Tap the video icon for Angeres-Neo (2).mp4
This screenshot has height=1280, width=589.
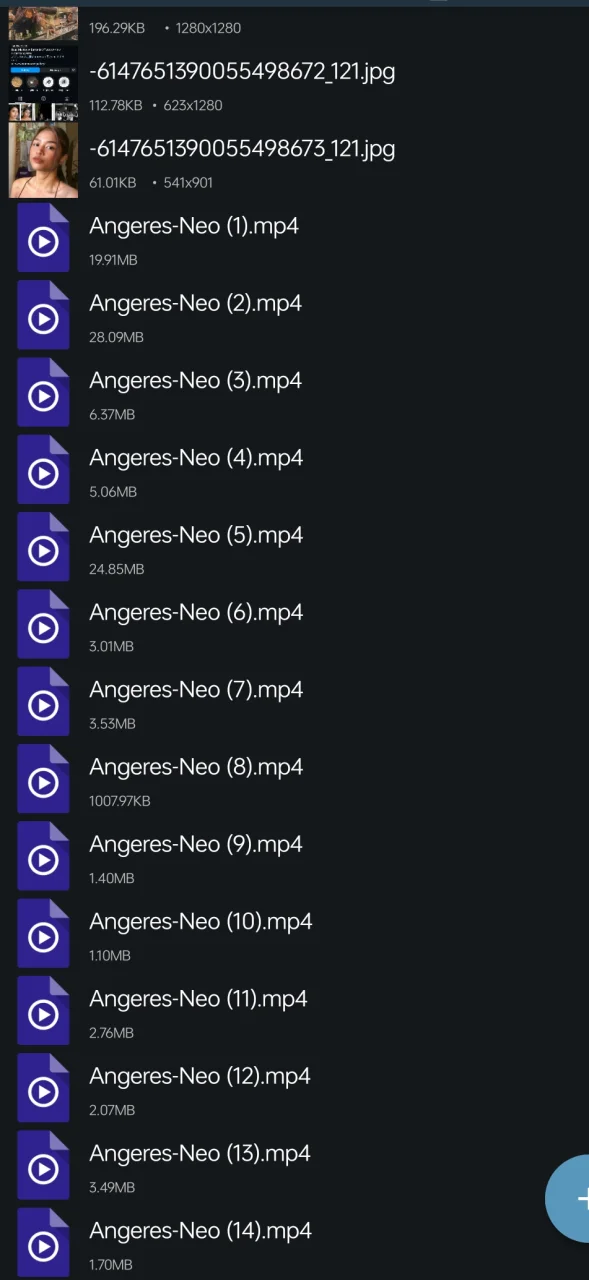(x=43, y=315)
